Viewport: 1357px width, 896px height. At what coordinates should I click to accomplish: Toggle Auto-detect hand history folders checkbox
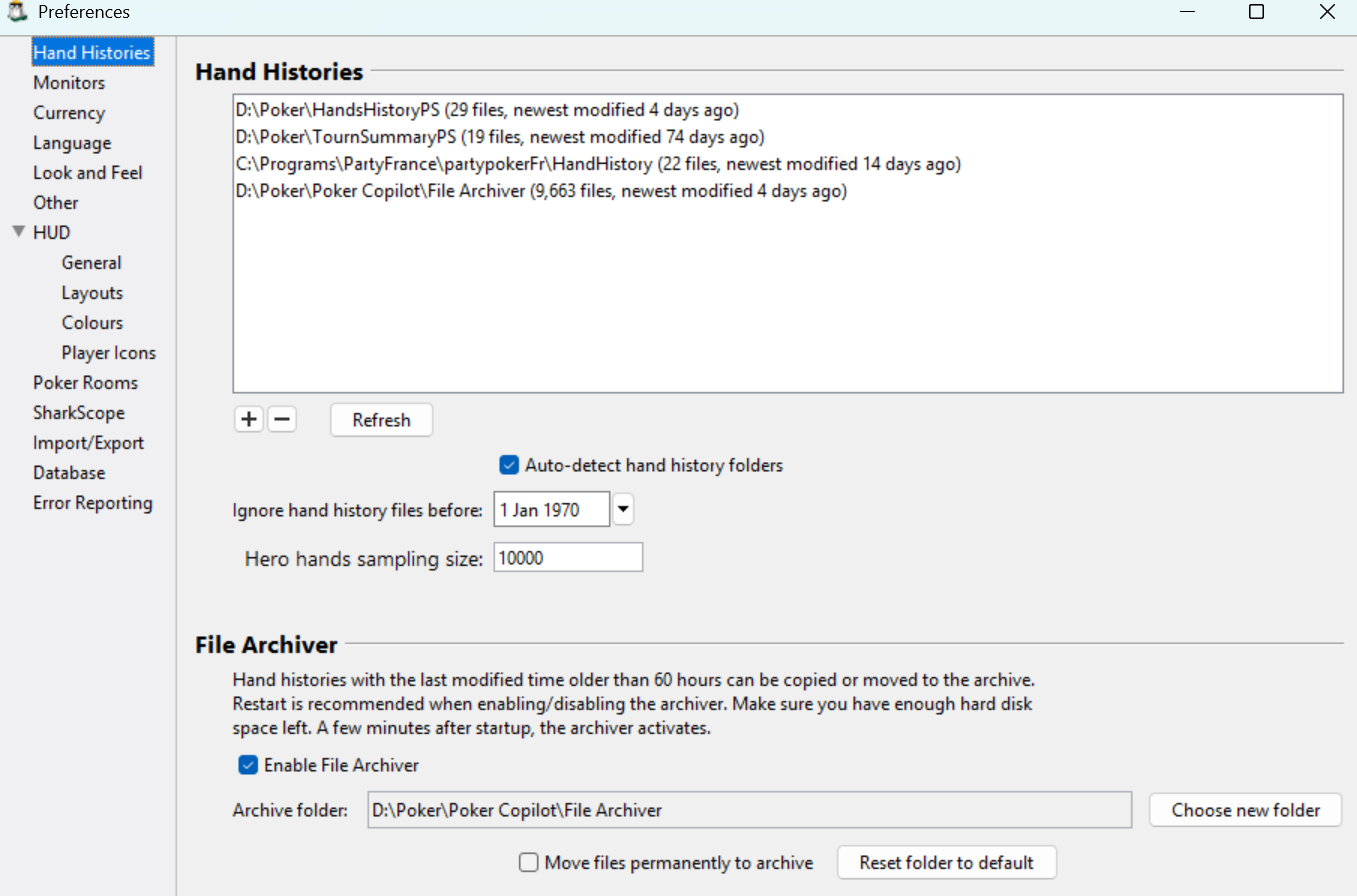(510, 465)
